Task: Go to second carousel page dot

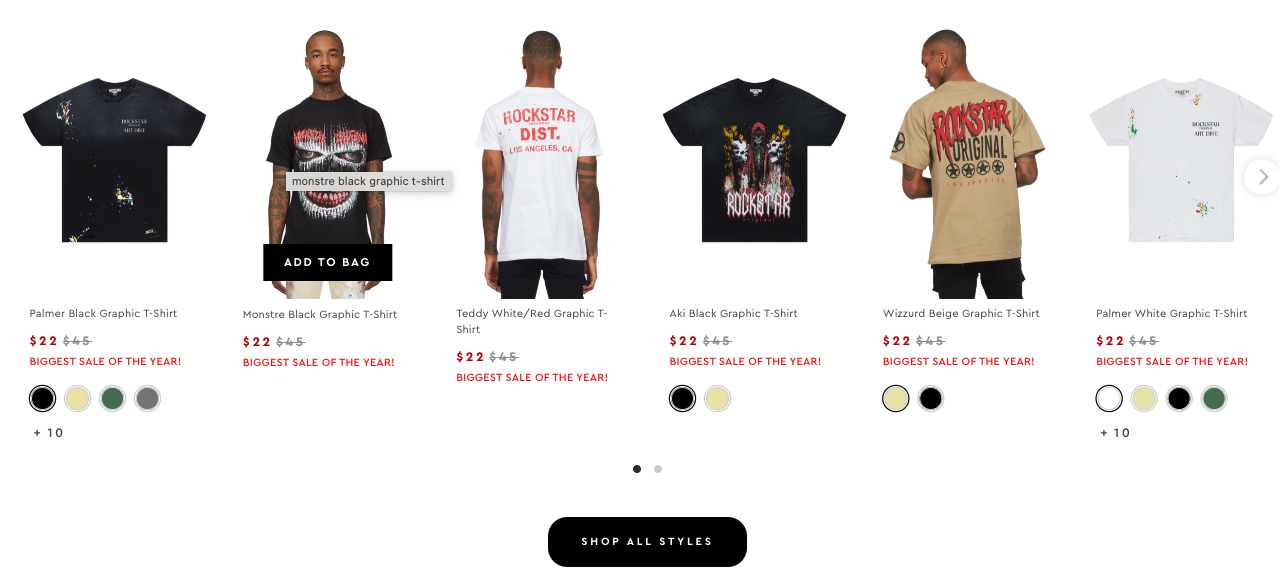Action: (x=658, y=469)
